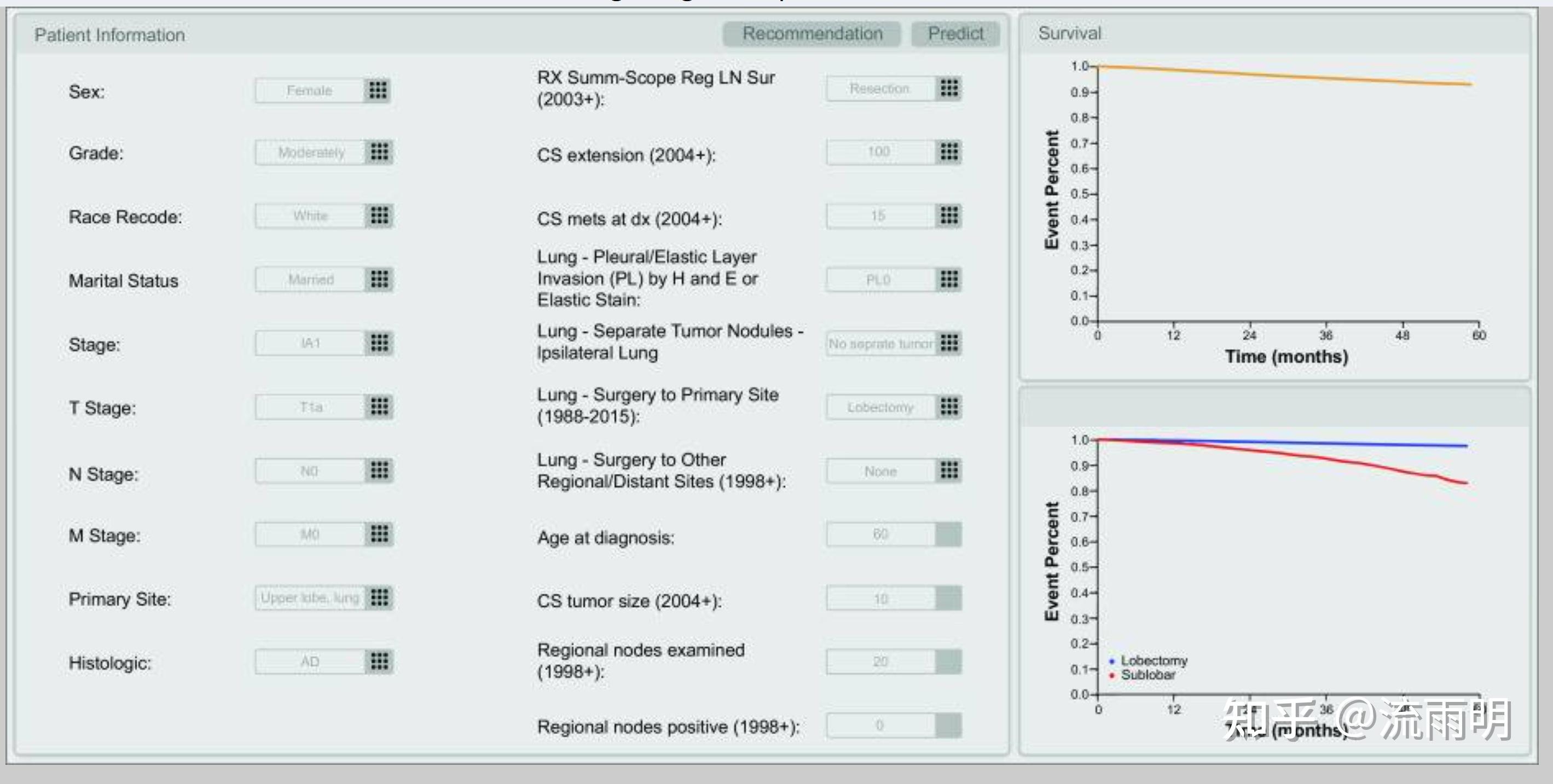This screenshot has width=1553, height=784.
Task: Click grid icon for Marital Status
Action: (379, 279)
